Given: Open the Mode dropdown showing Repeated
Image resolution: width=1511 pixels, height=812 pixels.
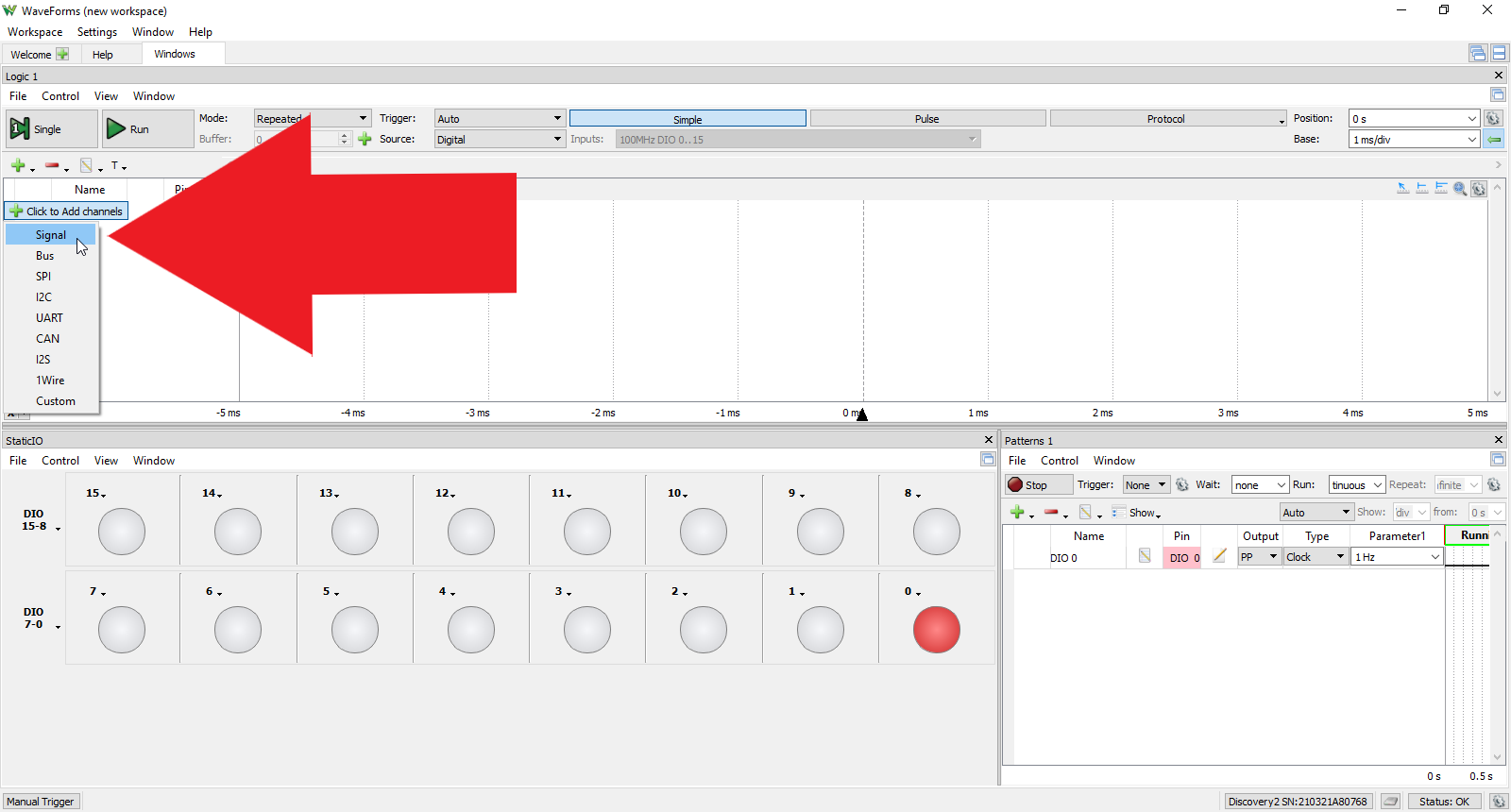Looking at the screenshot, I should pos(312,118).
